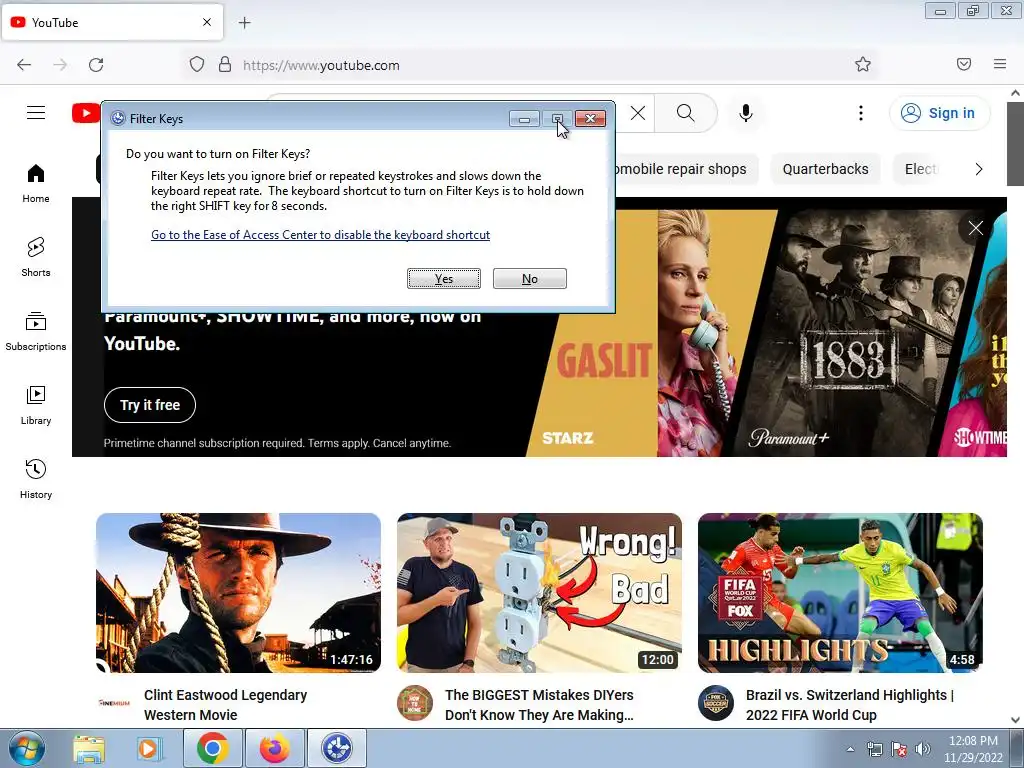Open the network tray icon
The width and height of the screenshot is (1024, 768).
874,749
